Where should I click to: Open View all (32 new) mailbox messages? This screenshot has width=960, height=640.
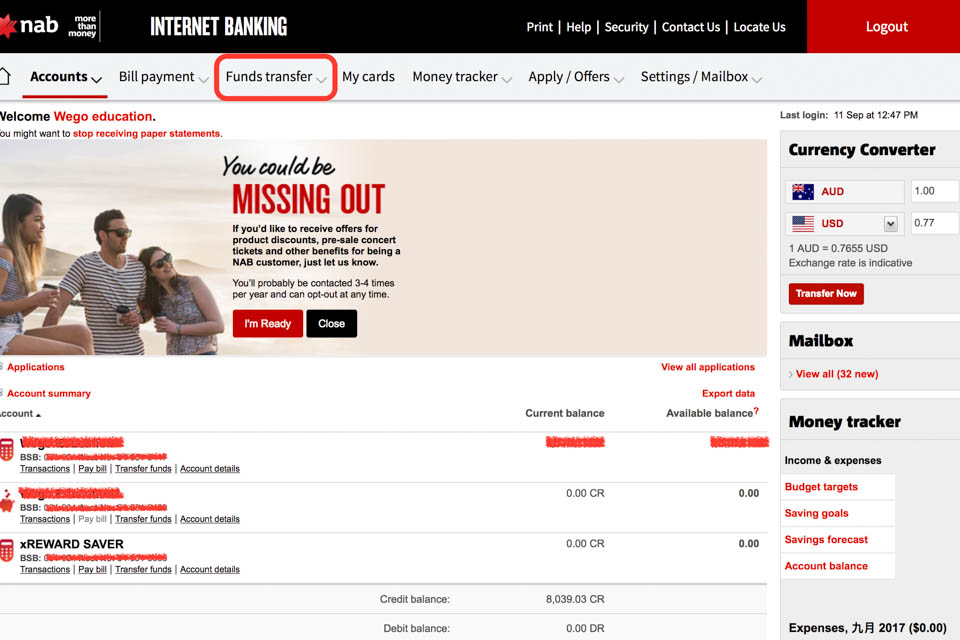coord(836,374)
